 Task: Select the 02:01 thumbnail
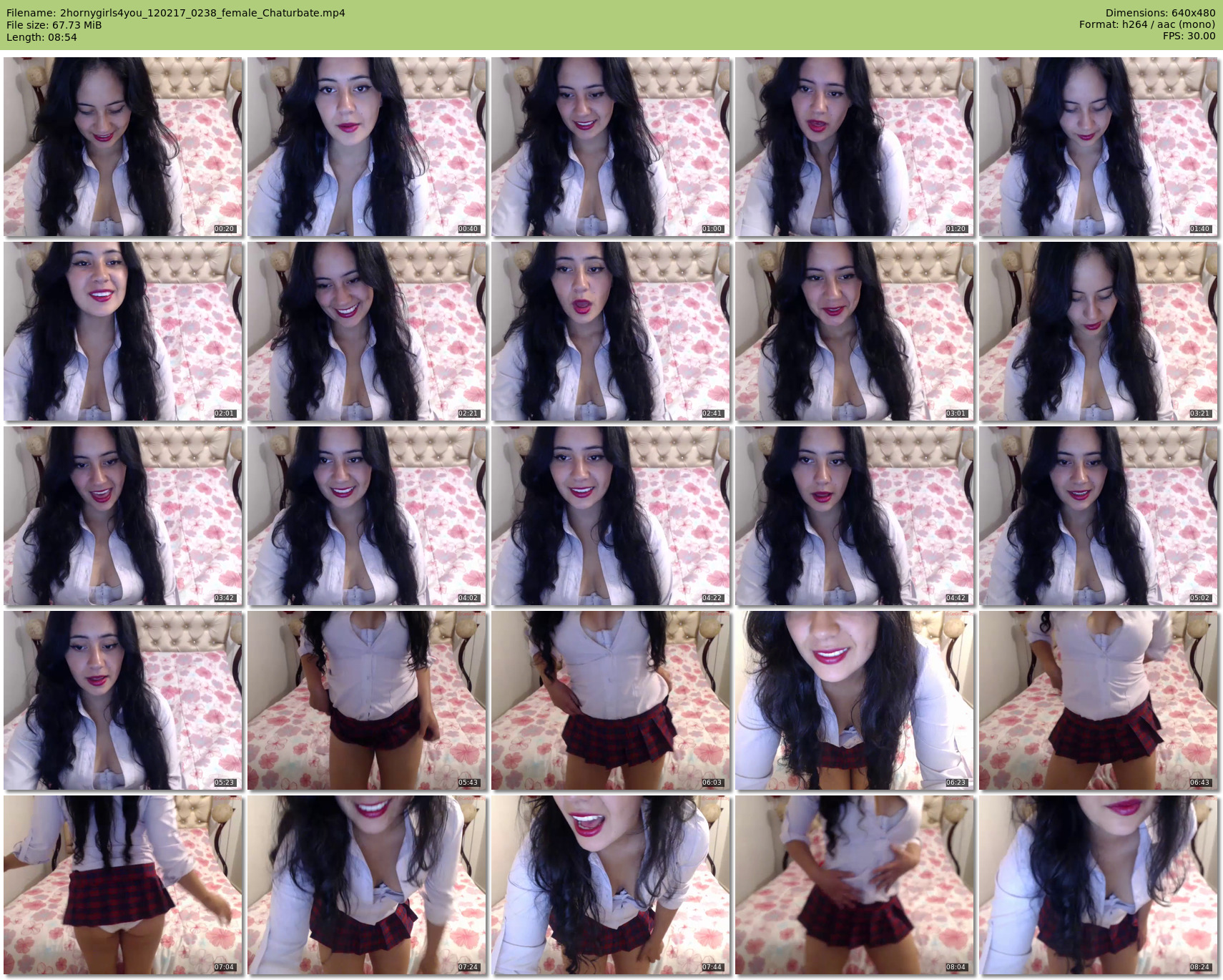(x=123, y=331)
